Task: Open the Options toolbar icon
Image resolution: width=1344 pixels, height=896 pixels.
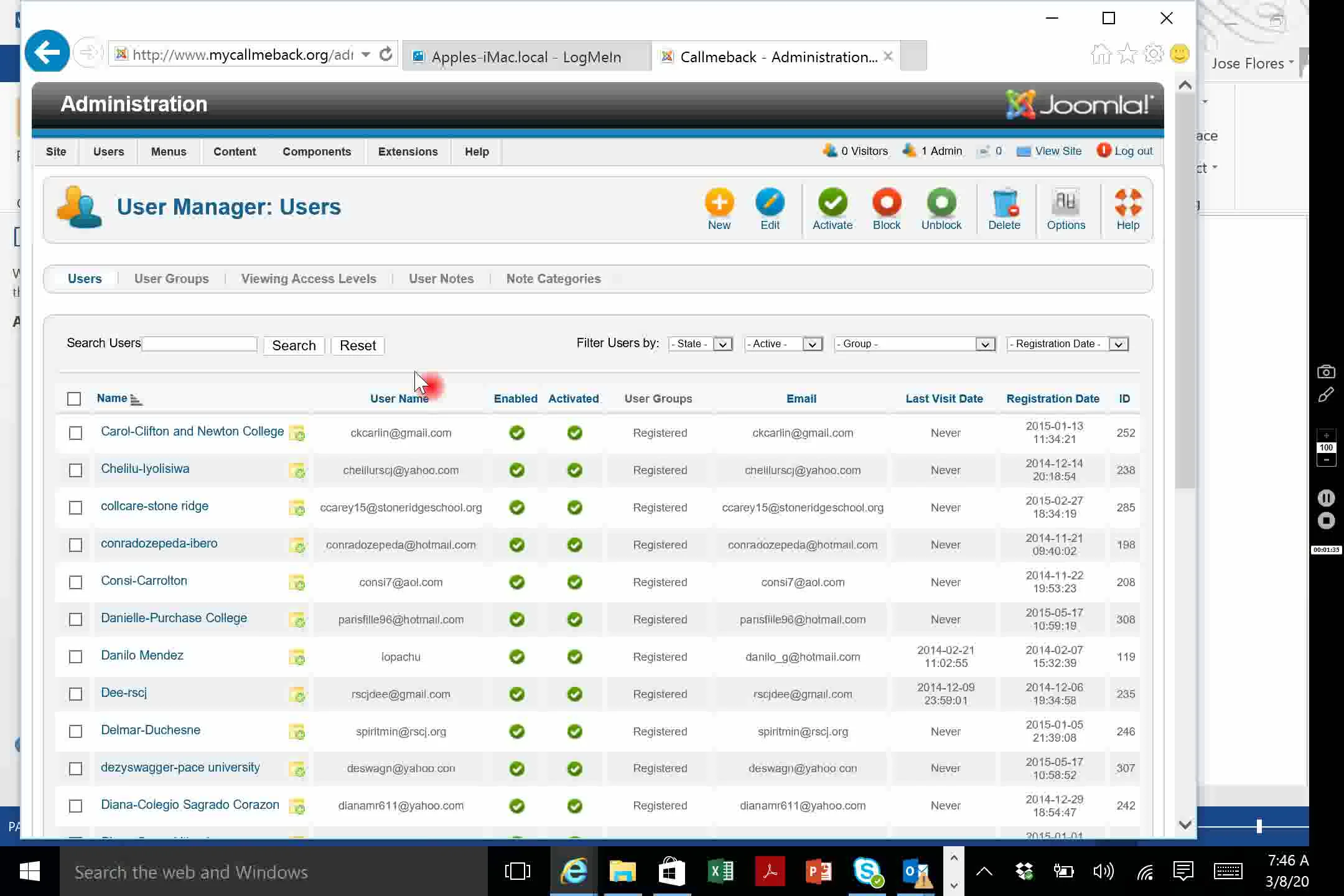Action: coord(1066,203)
